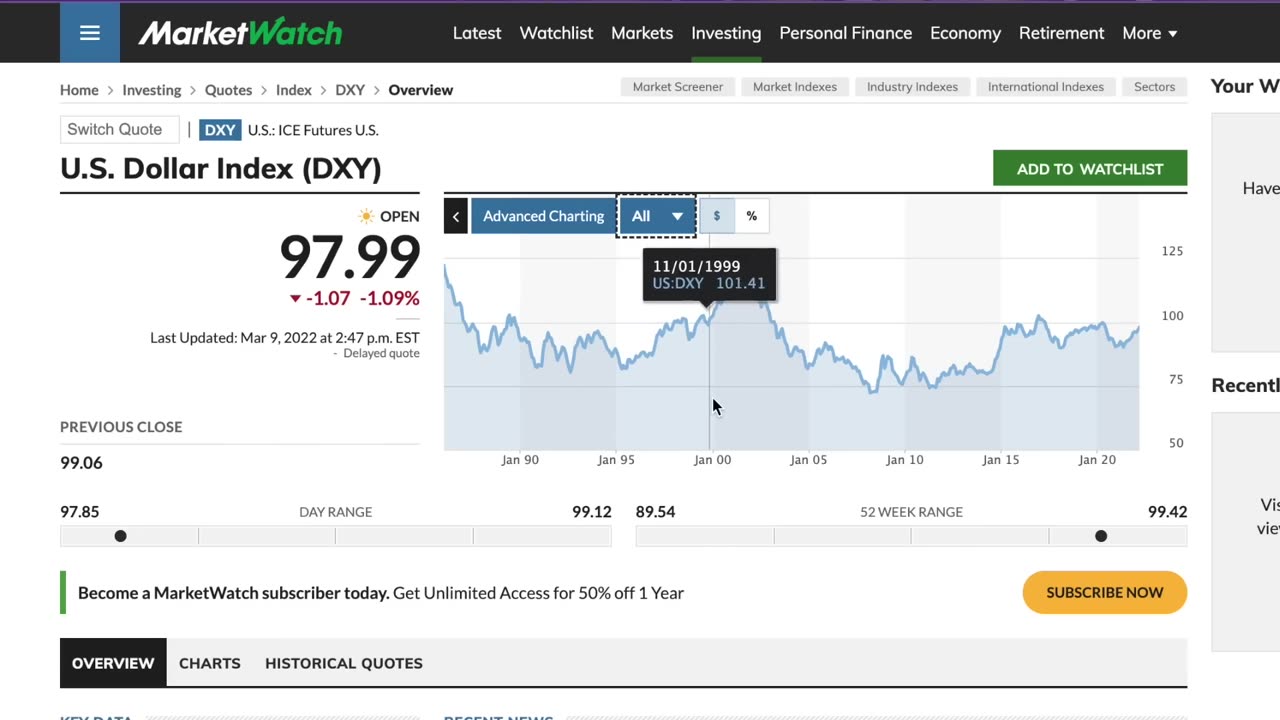This screenshot has height=720, width=1280.
Task: Open the Economy navigation item
Action: coord(965,33)
